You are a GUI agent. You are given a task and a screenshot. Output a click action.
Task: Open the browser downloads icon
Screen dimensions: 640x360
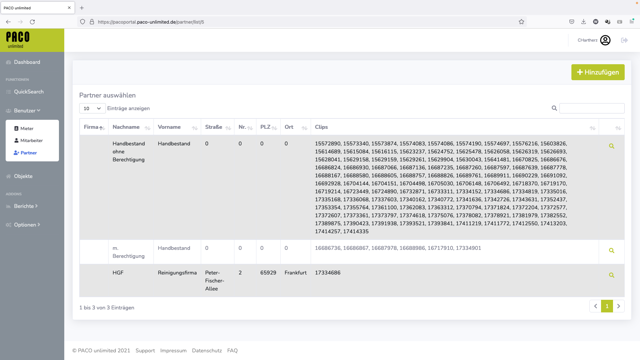[583, 22]
